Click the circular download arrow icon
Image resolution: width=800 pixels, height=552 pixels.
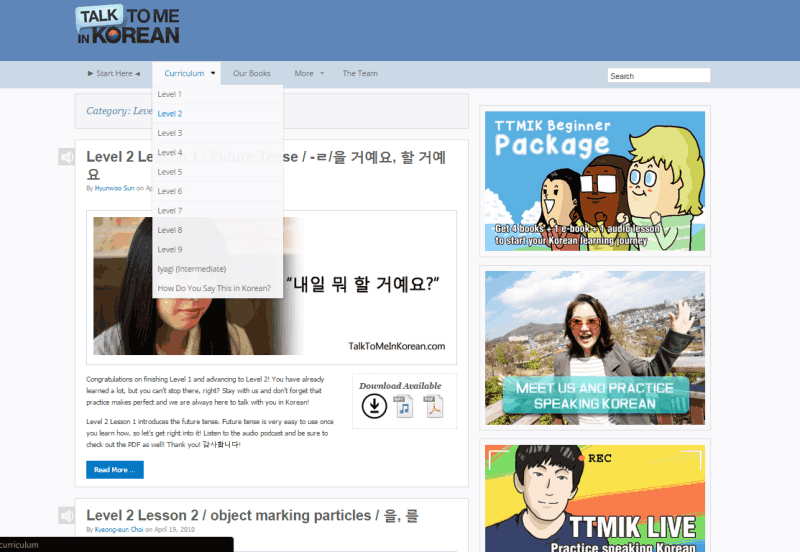[x=374, y=406]
